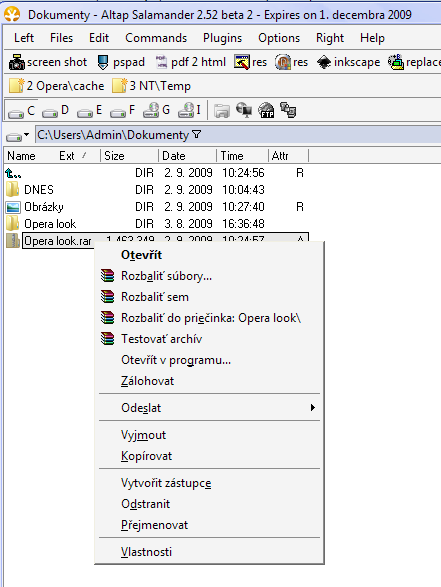The height and width of the screenshot is (587, 441).
Task: Launch the screen shot toolbar shortcut
Action: 48,62
